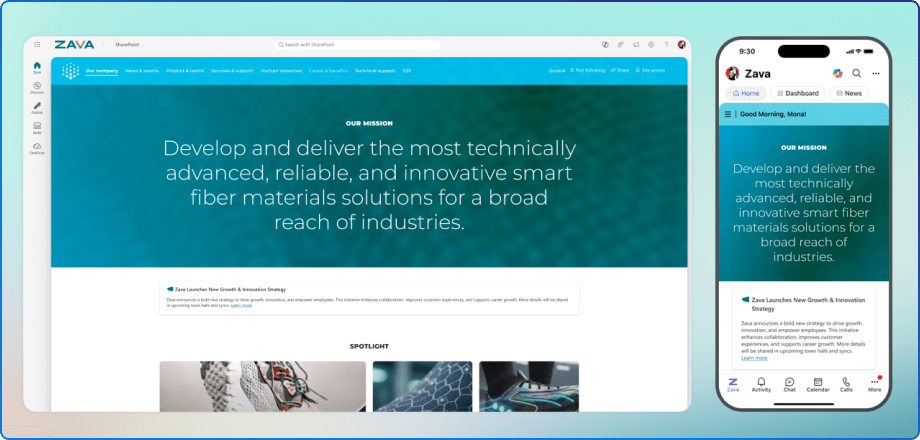The height and width of the screenshot is (440, 920).
Task: Tap Calendar in the phone bottom bar
Action: point(818,384)
